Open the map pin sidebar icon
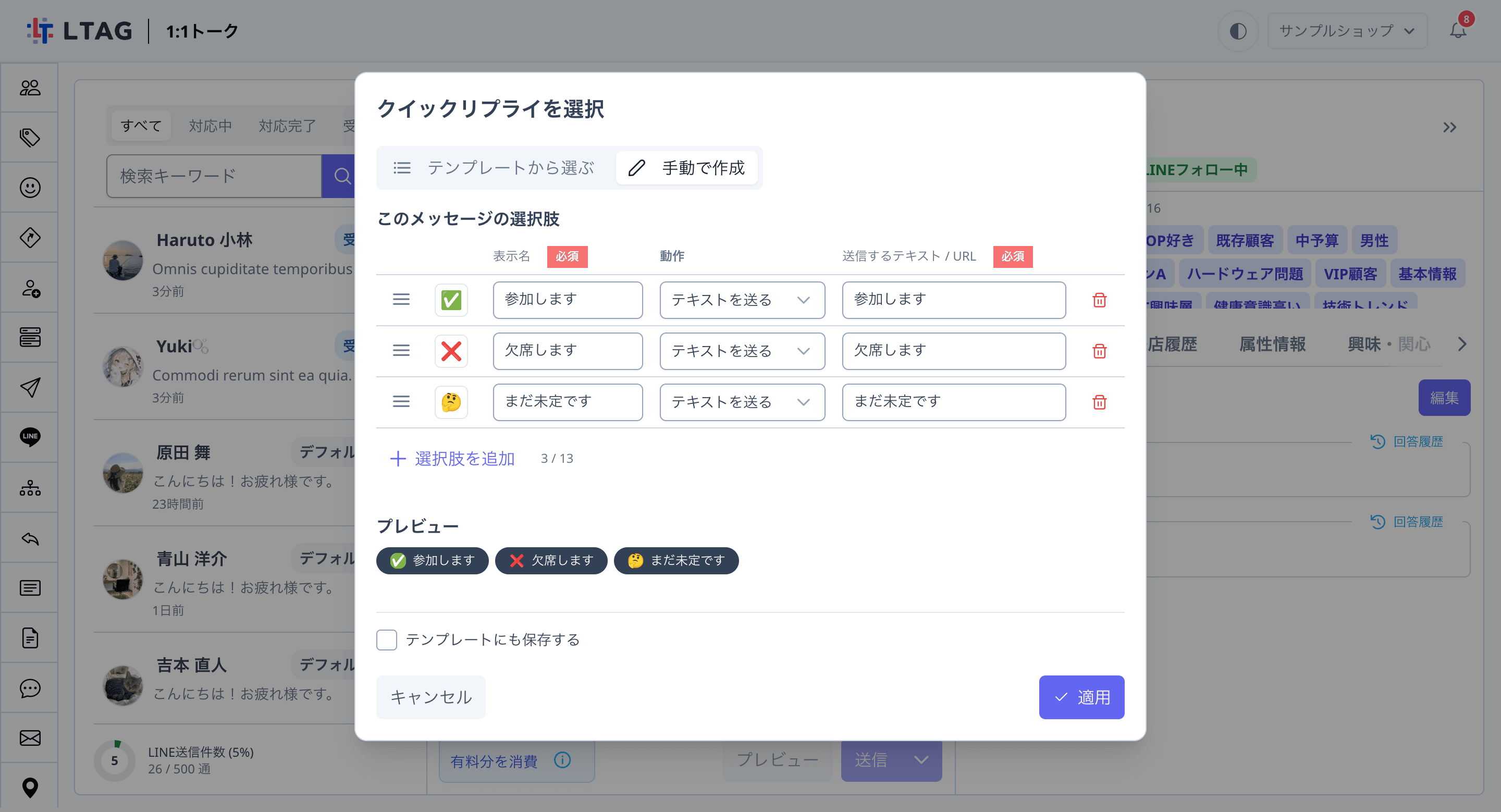 click(x=30, y=788)
